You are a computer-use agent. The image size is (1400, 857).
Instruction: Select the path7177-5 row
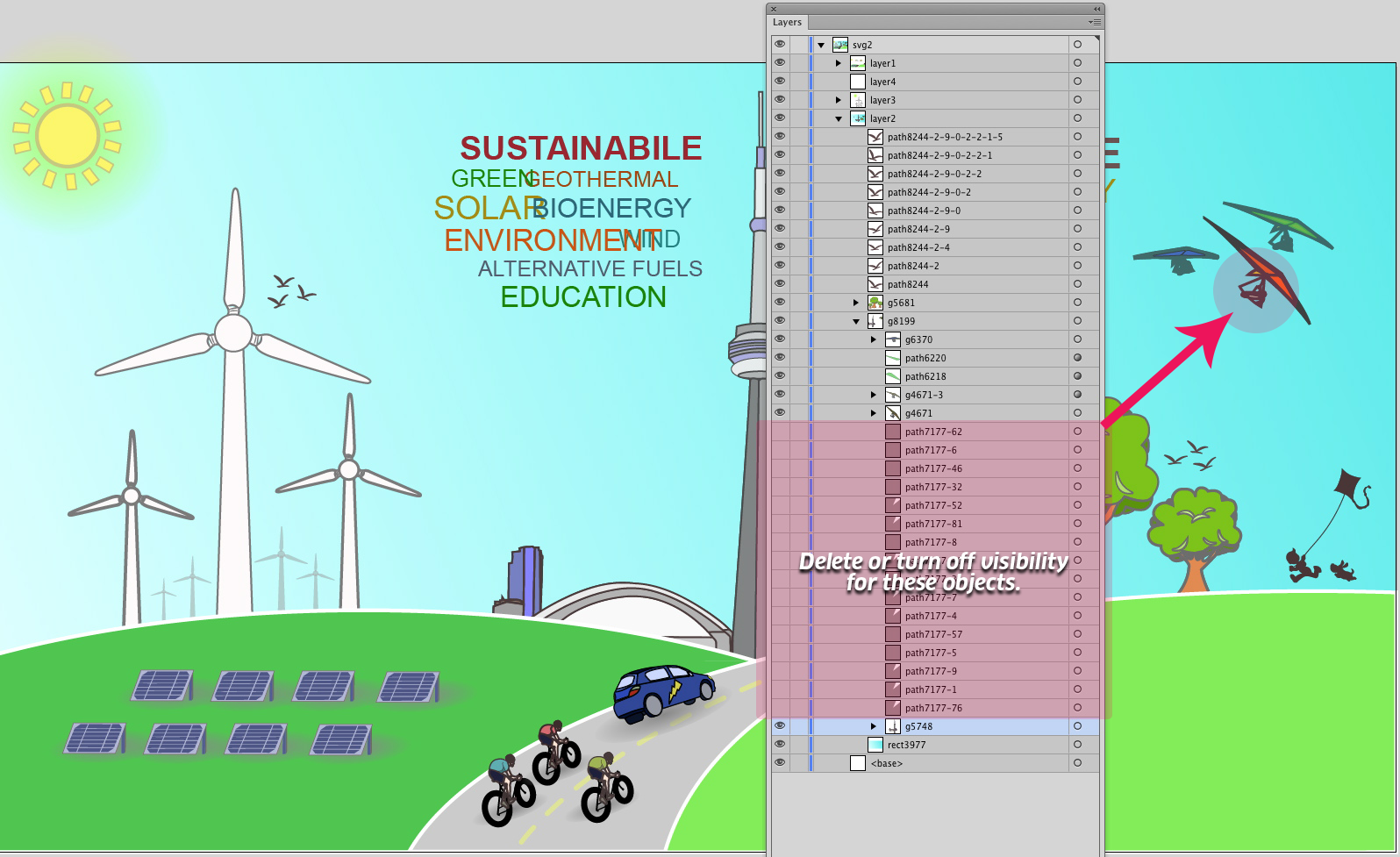[x=935, y=653]
